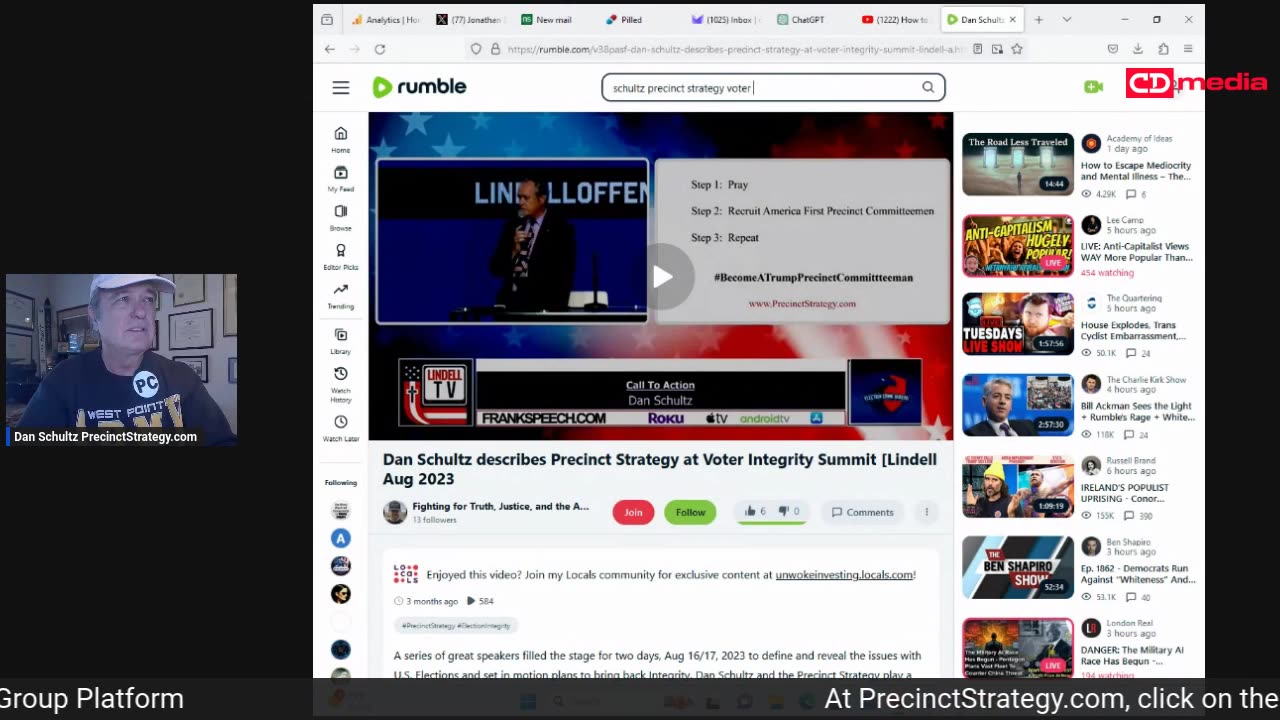Open Watch Later in sidebar

point(341,429)
